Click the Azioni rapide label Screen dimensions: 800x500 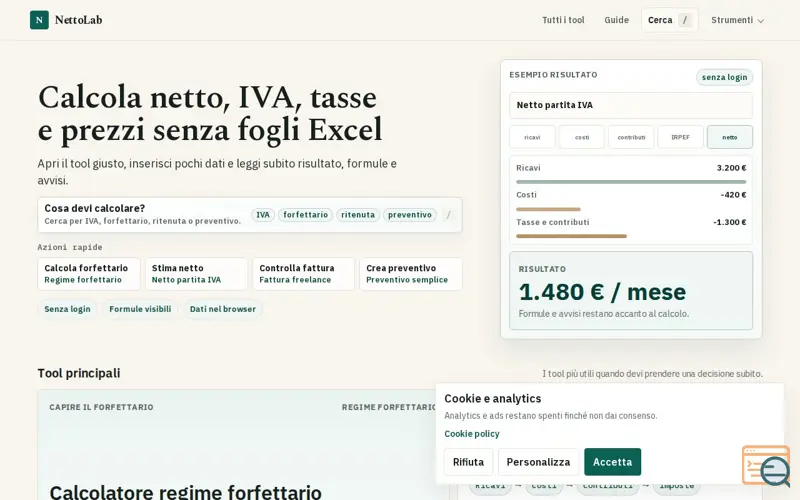point(70,247)
